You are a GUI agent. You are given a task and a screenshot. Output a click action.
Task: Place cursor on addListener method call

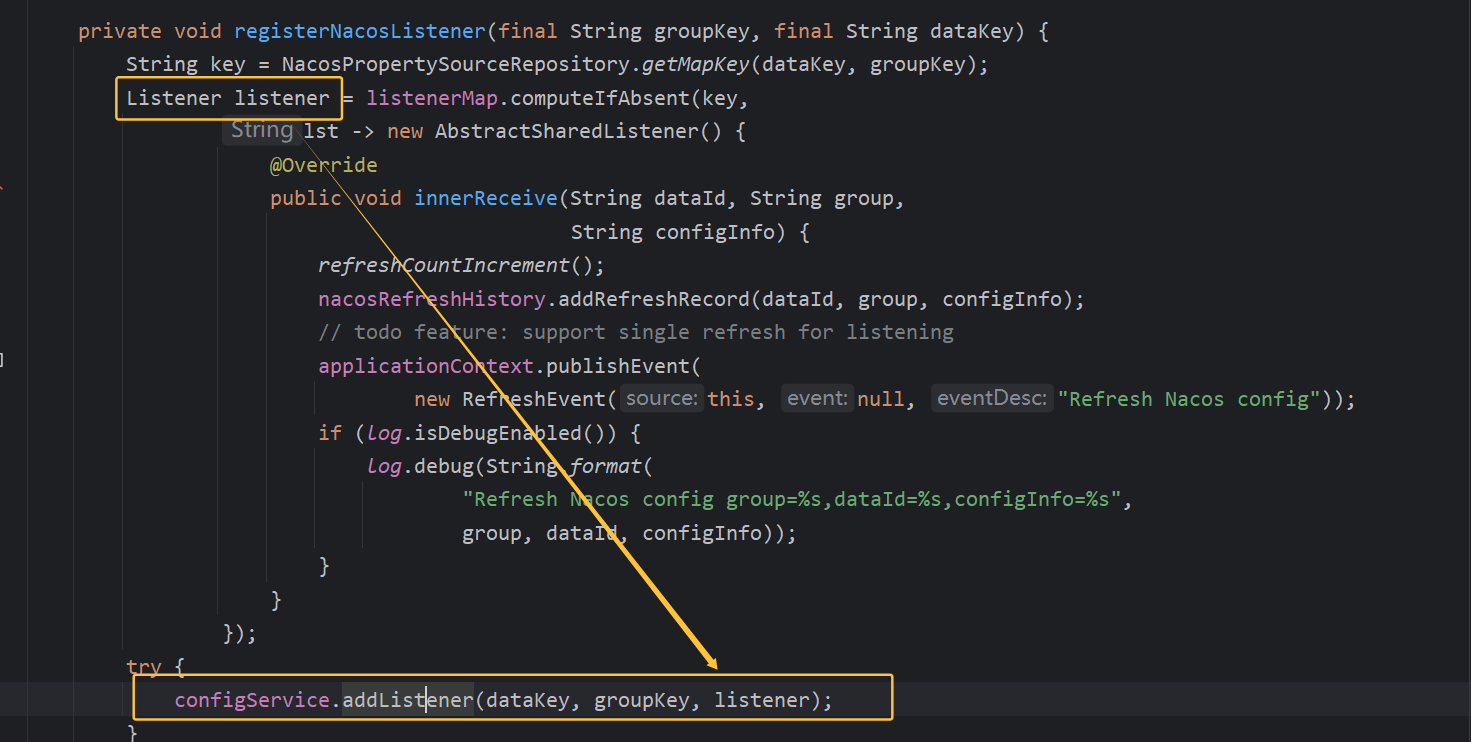[408, 700]
